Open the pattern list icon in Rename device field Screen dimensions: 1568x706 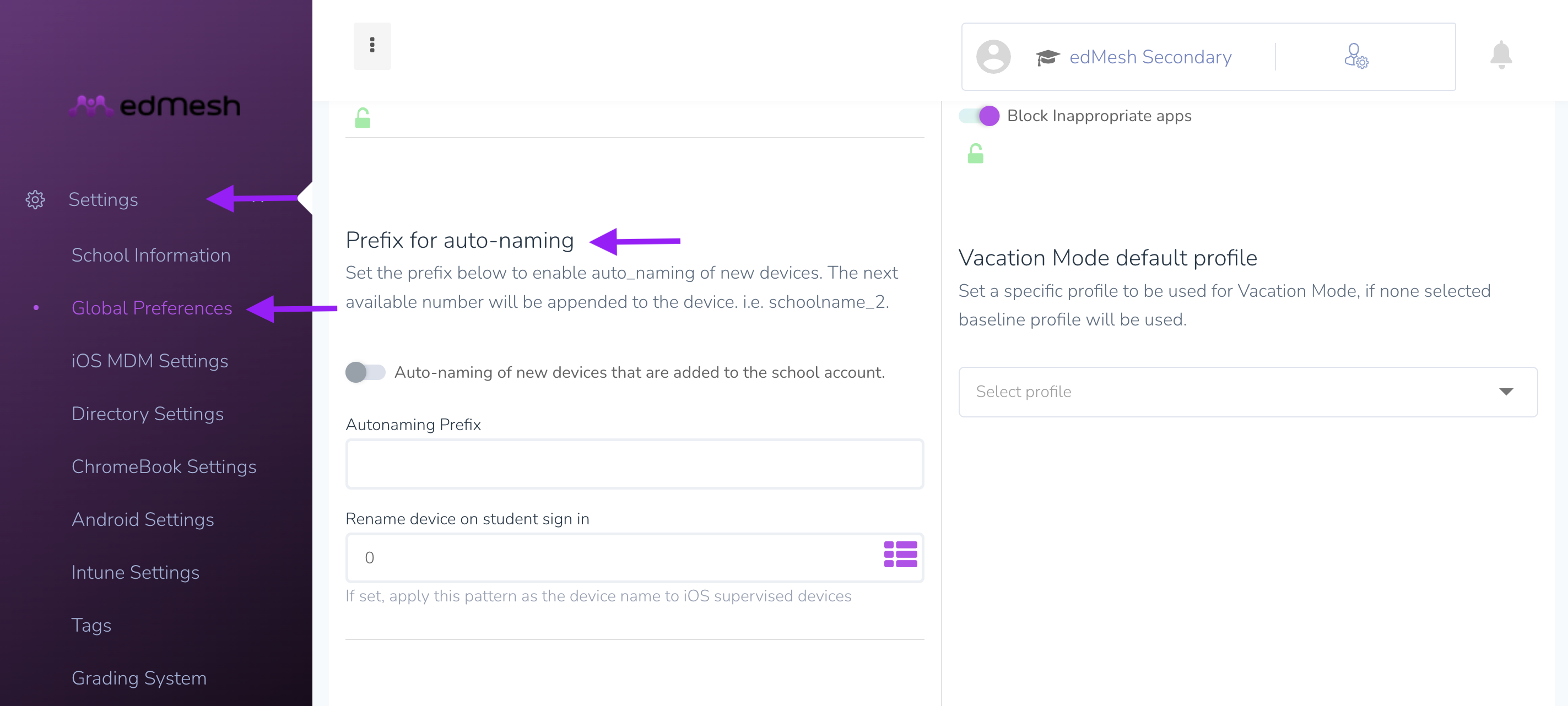click(900, 555)
